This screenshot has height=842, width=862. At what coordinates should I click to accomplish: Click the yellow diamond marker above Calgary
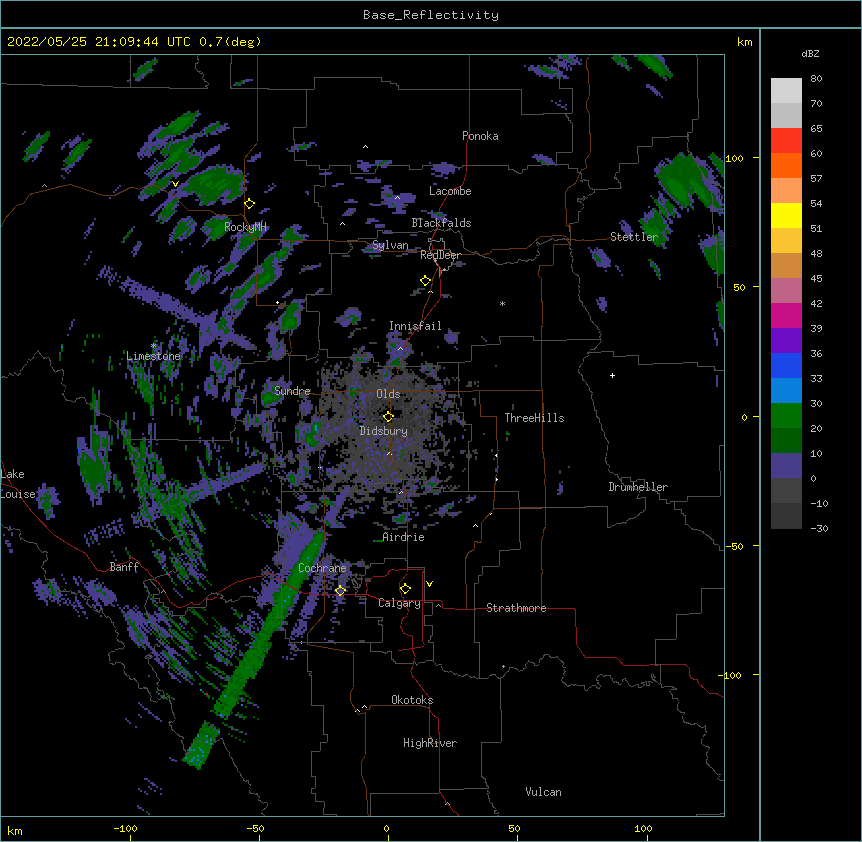pos(405,589)
